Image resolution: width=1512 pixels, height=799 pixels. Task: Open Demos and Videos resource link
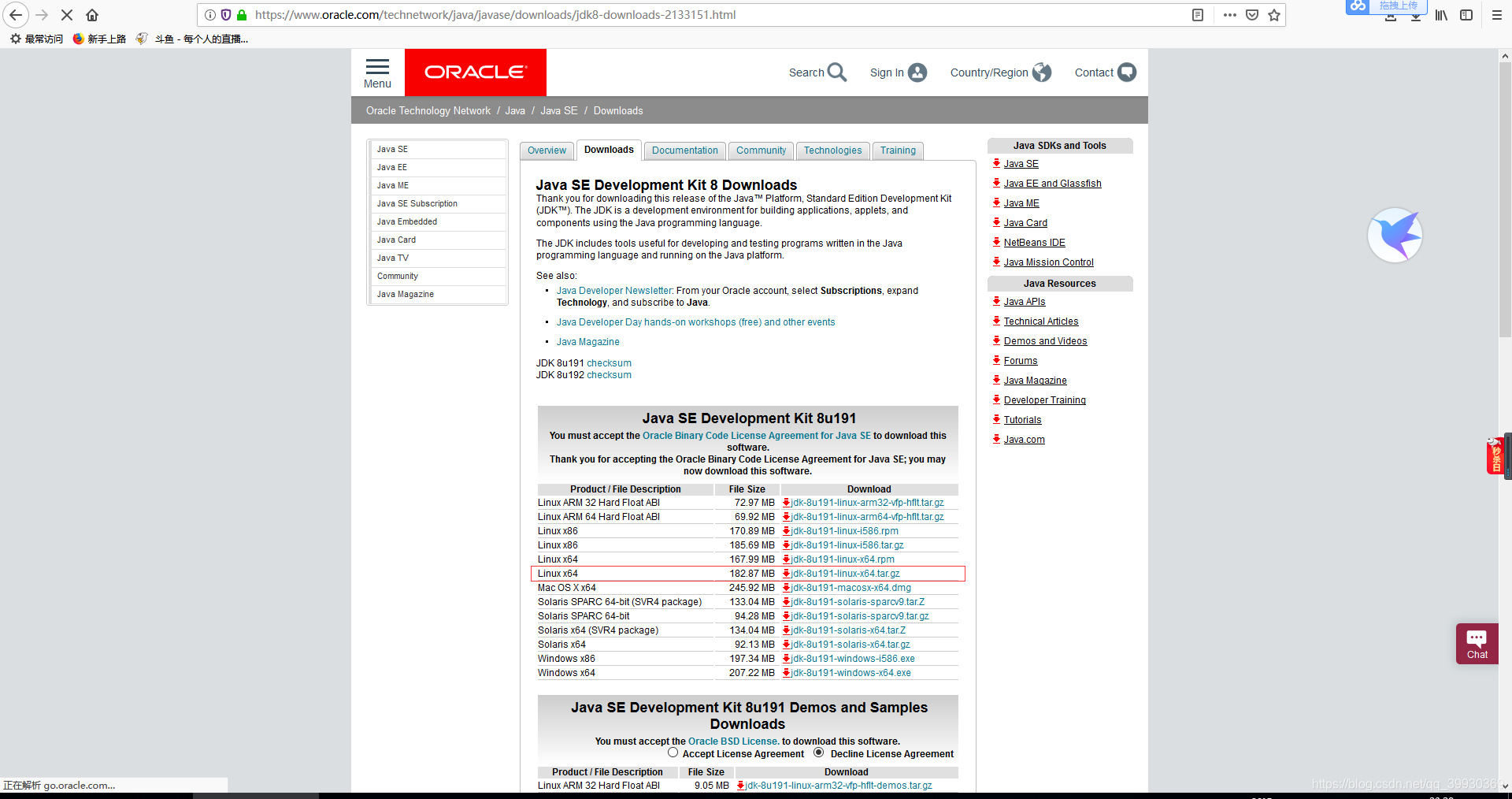coord(1045,341)
